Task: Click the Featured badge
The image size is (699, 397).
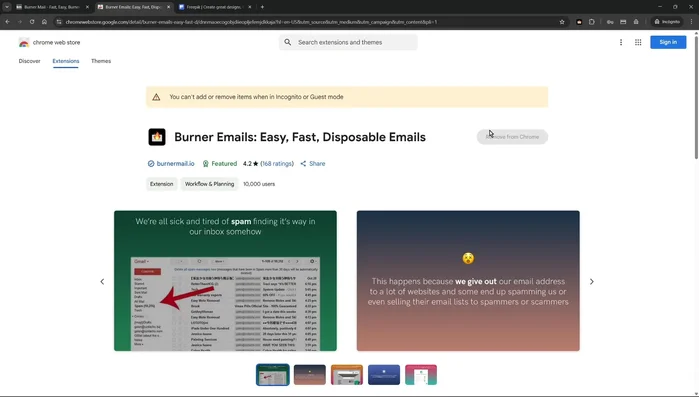Action: click(x=219, y=164)
